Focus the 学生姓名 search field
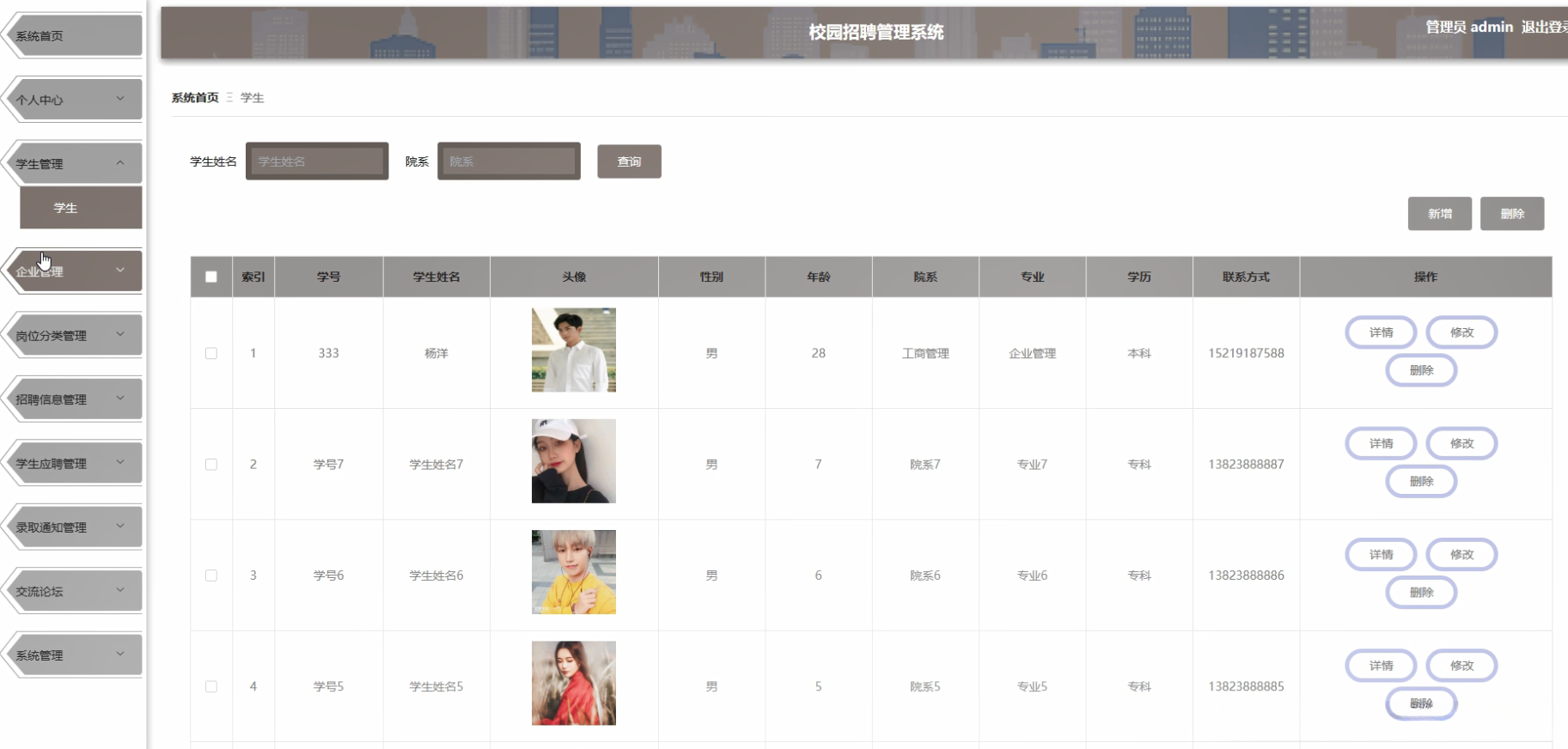Viewport: 1568px width, 749px height. [317, 161]
